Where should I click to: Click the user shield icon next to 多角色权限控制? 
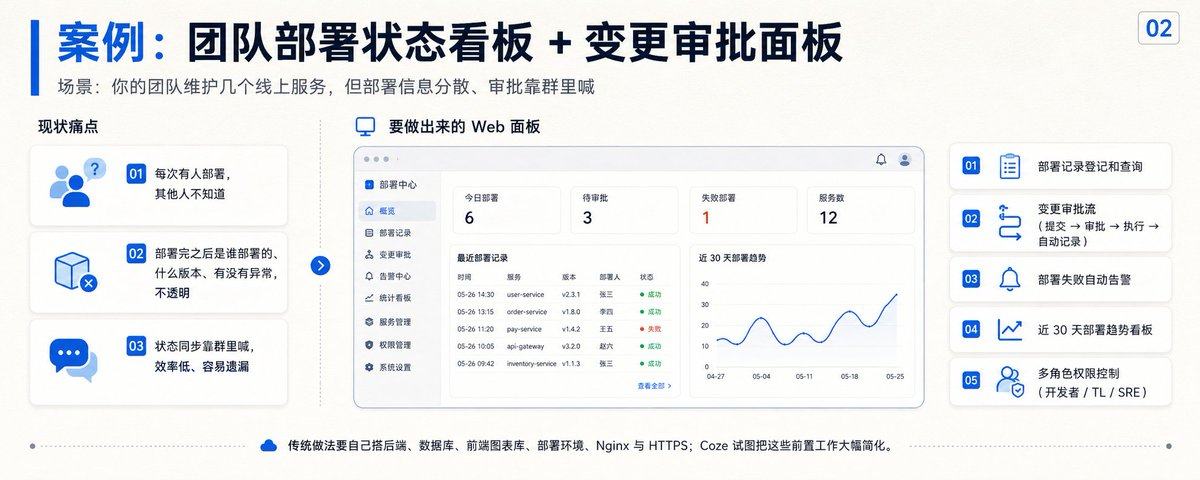tap(1010, 381)
